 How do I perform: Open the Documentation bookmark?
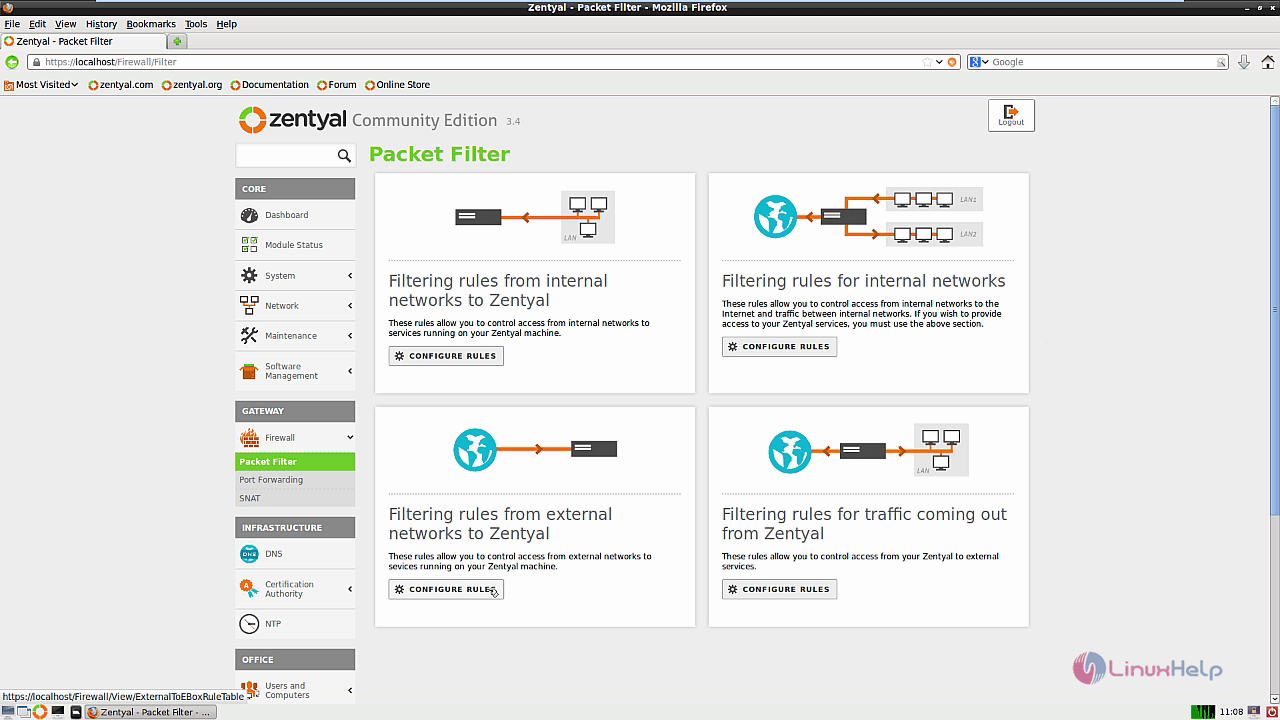point(269,85)
